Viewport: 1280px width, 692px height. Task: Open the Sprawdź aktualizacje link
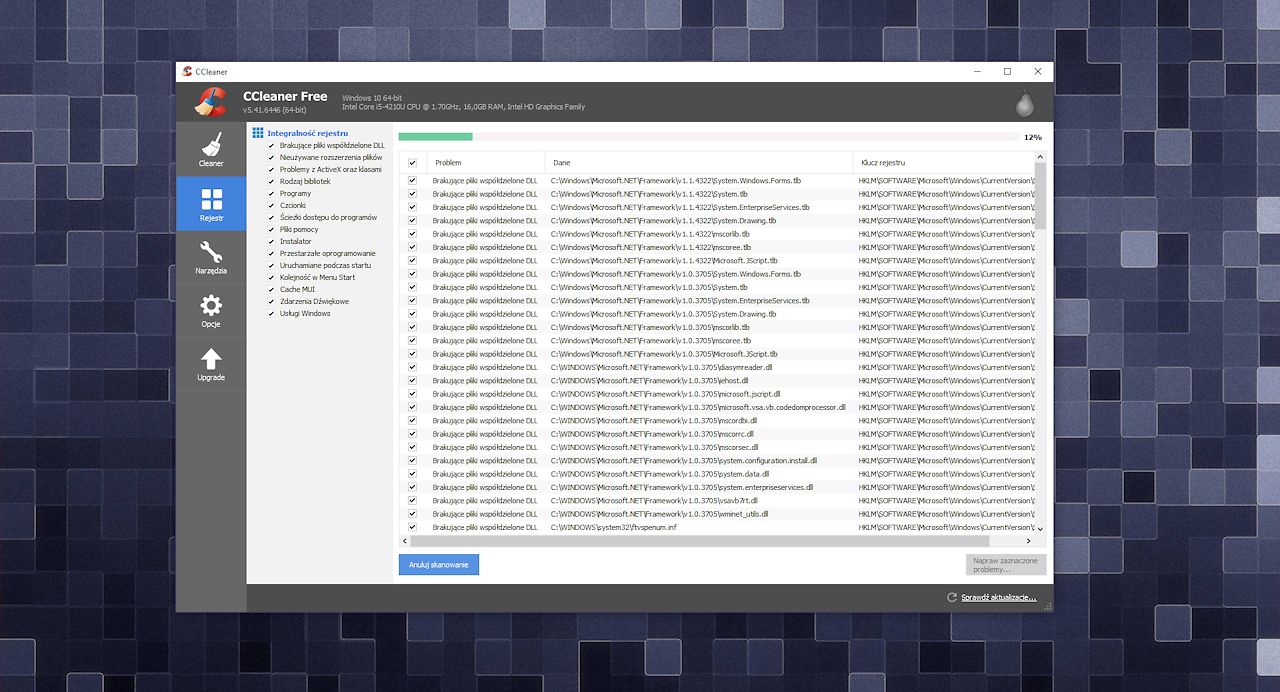pyautogui.click(x=999, y=598)
